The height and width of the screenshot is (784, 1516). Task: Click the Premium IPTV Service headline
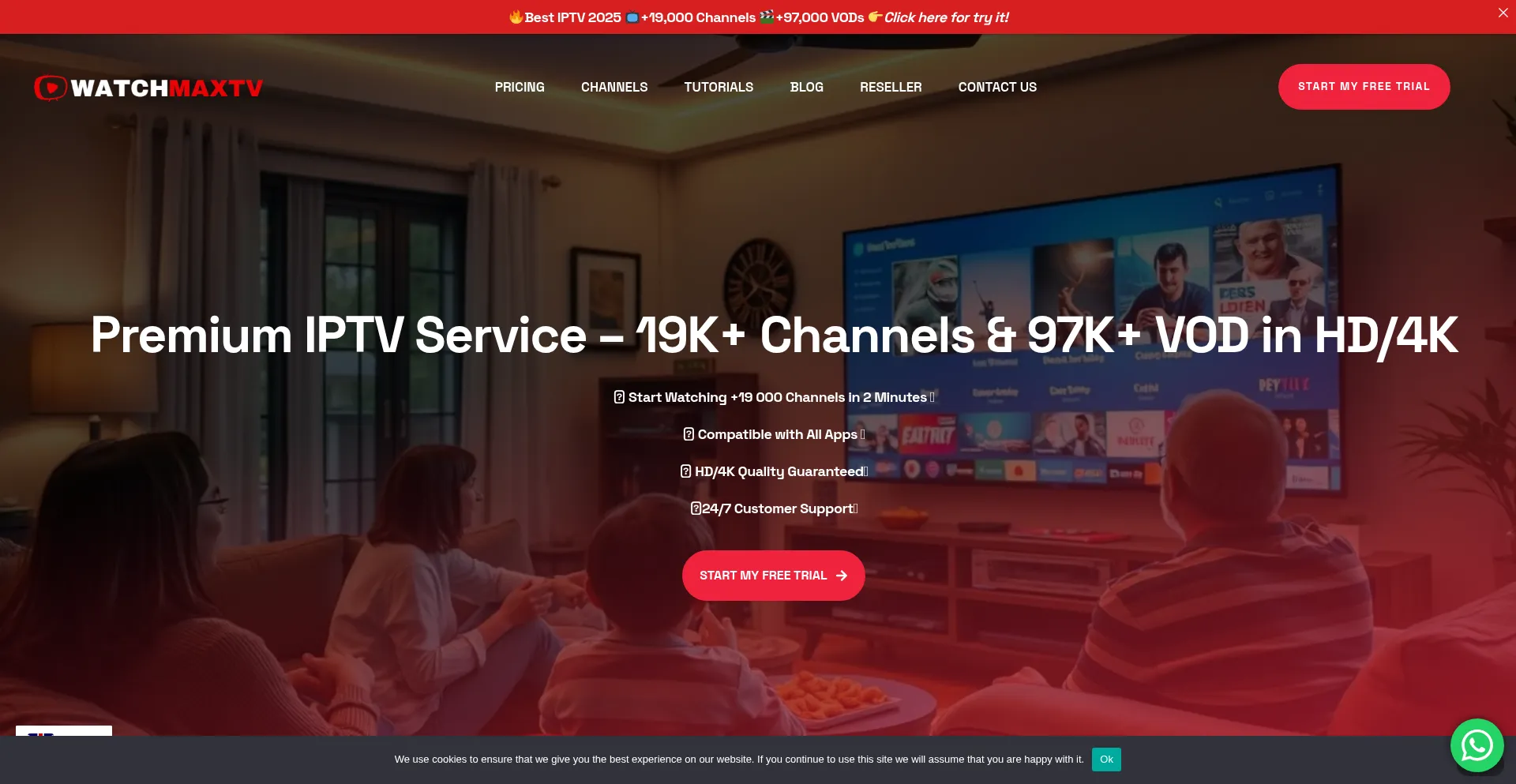tap(774, 336)
